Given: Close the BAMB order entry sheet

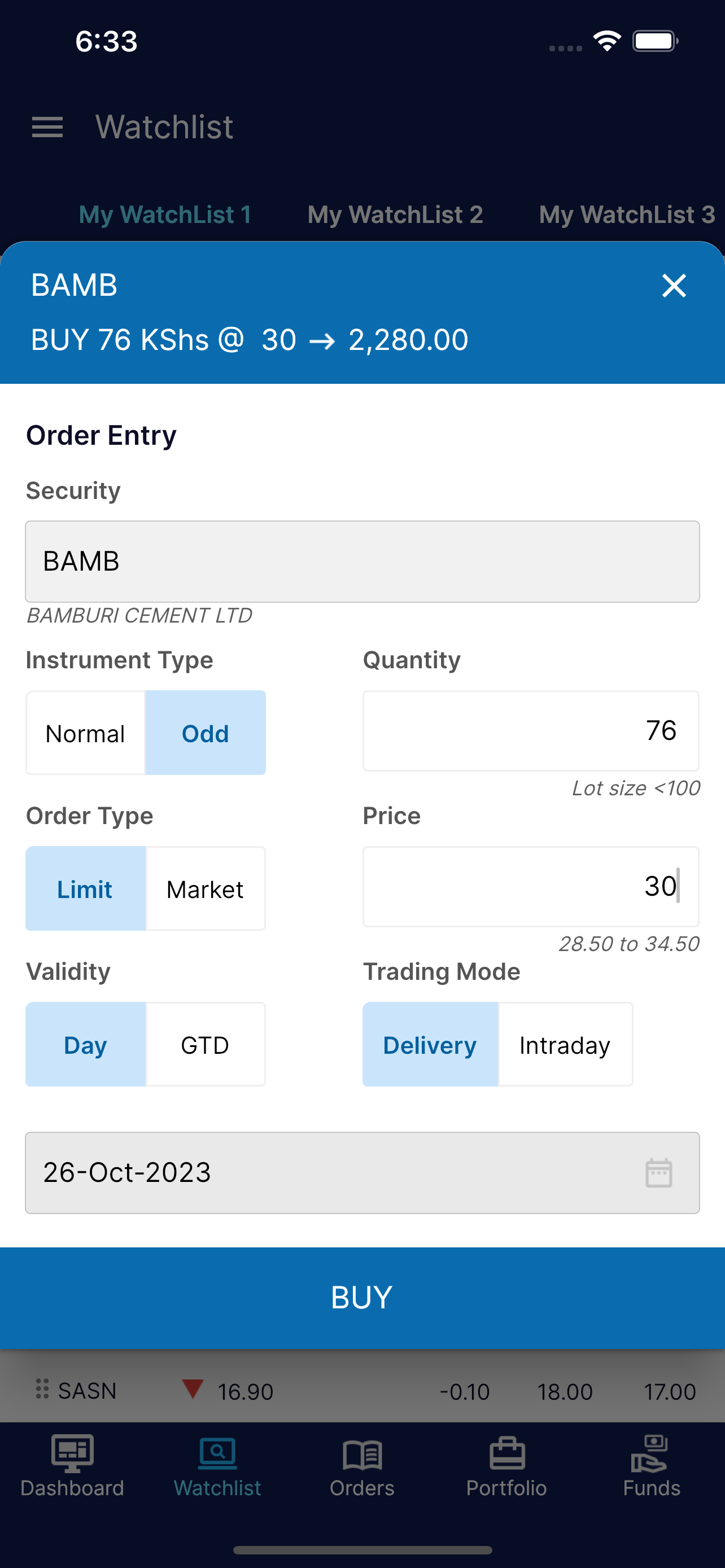Looking at the screenshot, I should coord(674,286).
